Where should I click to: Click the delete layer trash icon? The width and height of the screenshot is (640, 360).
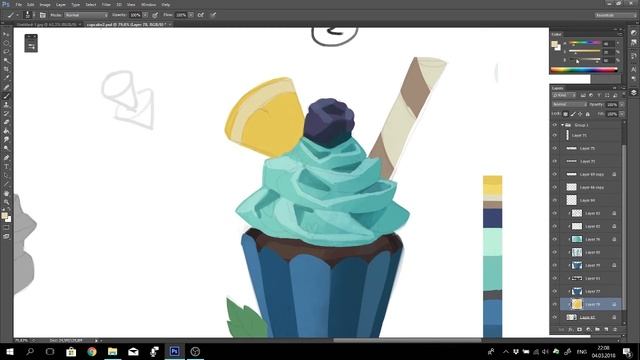pos(615,329)
